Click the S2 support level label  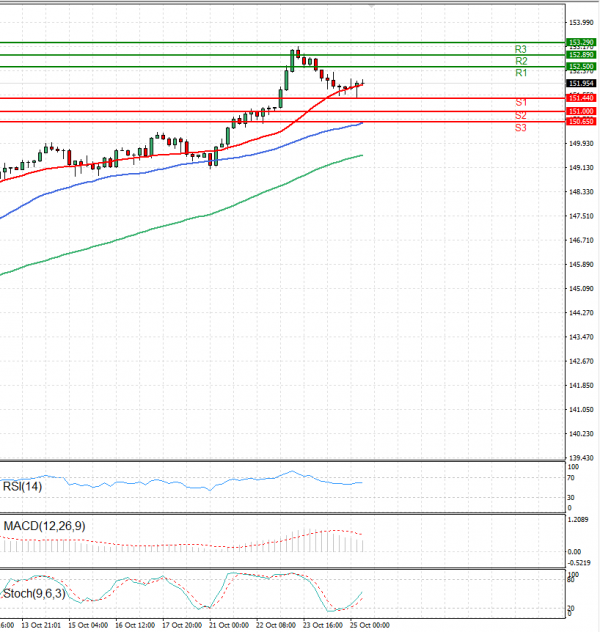tap(520, 115)
